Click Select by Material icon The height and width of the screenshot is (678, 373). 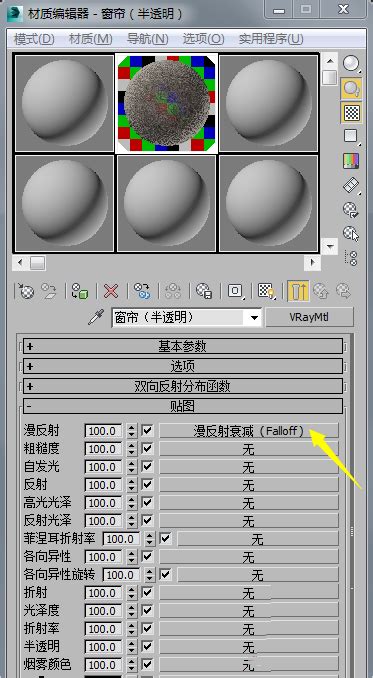(x=352, y=234)
